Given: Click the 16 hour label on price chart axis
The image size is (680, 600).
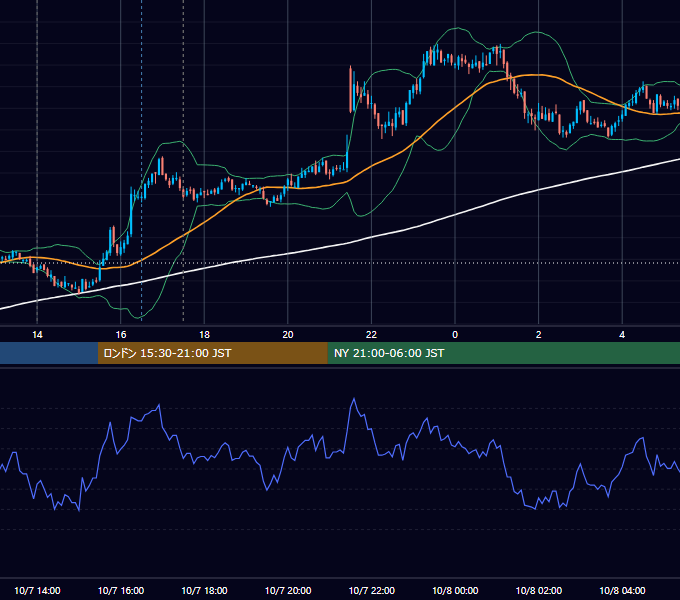Looking at the screenshot, I should [x=121, y=335].
